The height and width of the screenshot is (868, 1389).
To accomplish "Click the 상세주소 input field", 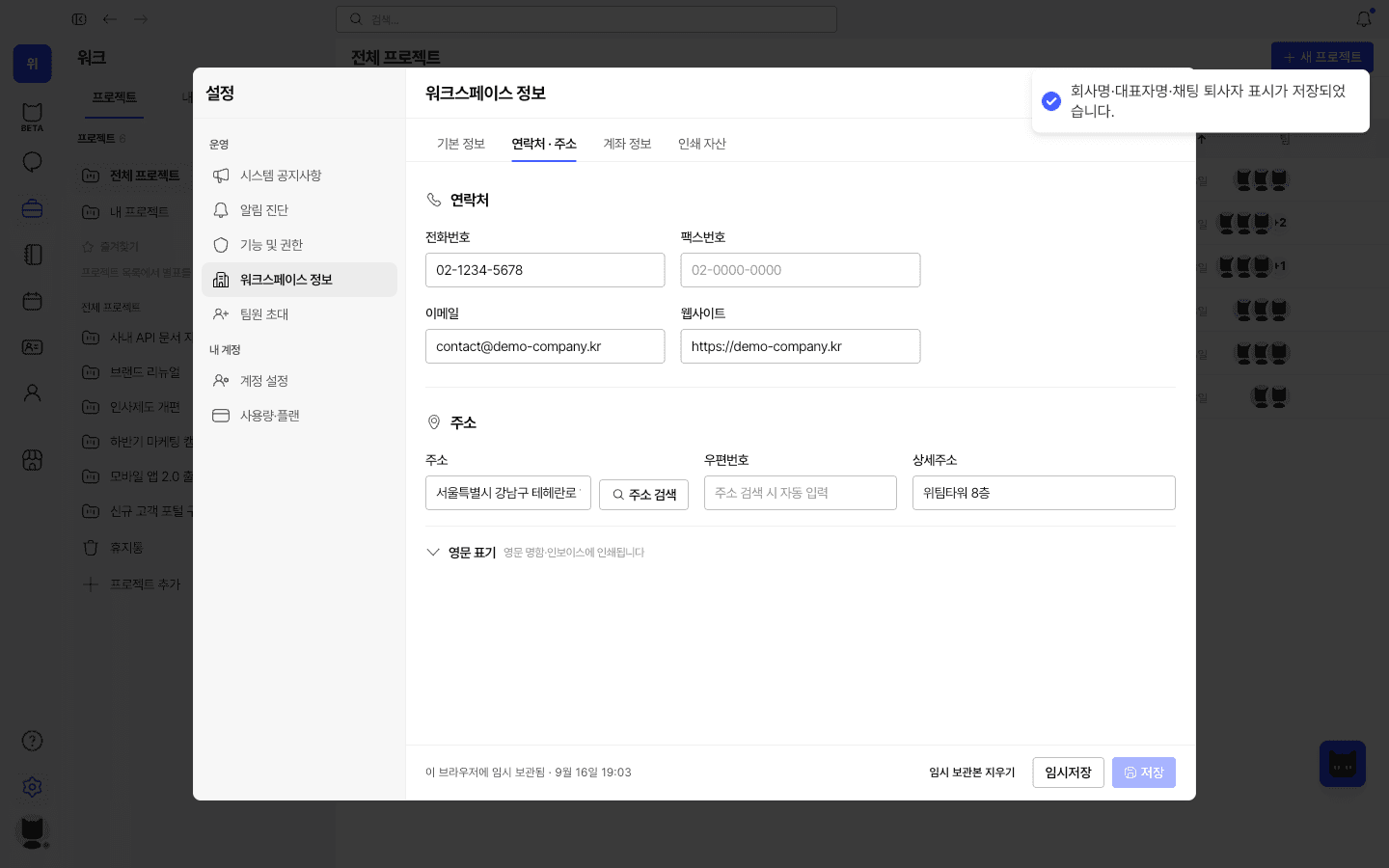I will click(x=1044, y=493).
